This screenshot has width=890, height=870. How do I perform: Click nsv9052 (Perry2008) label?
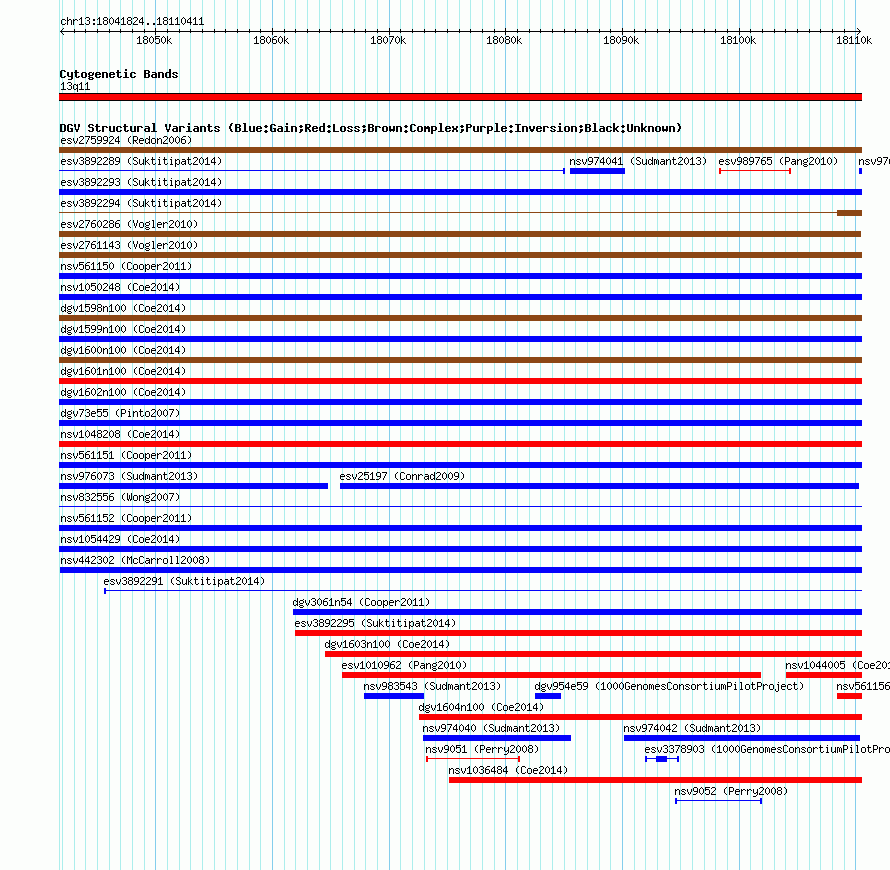[731, 791]
